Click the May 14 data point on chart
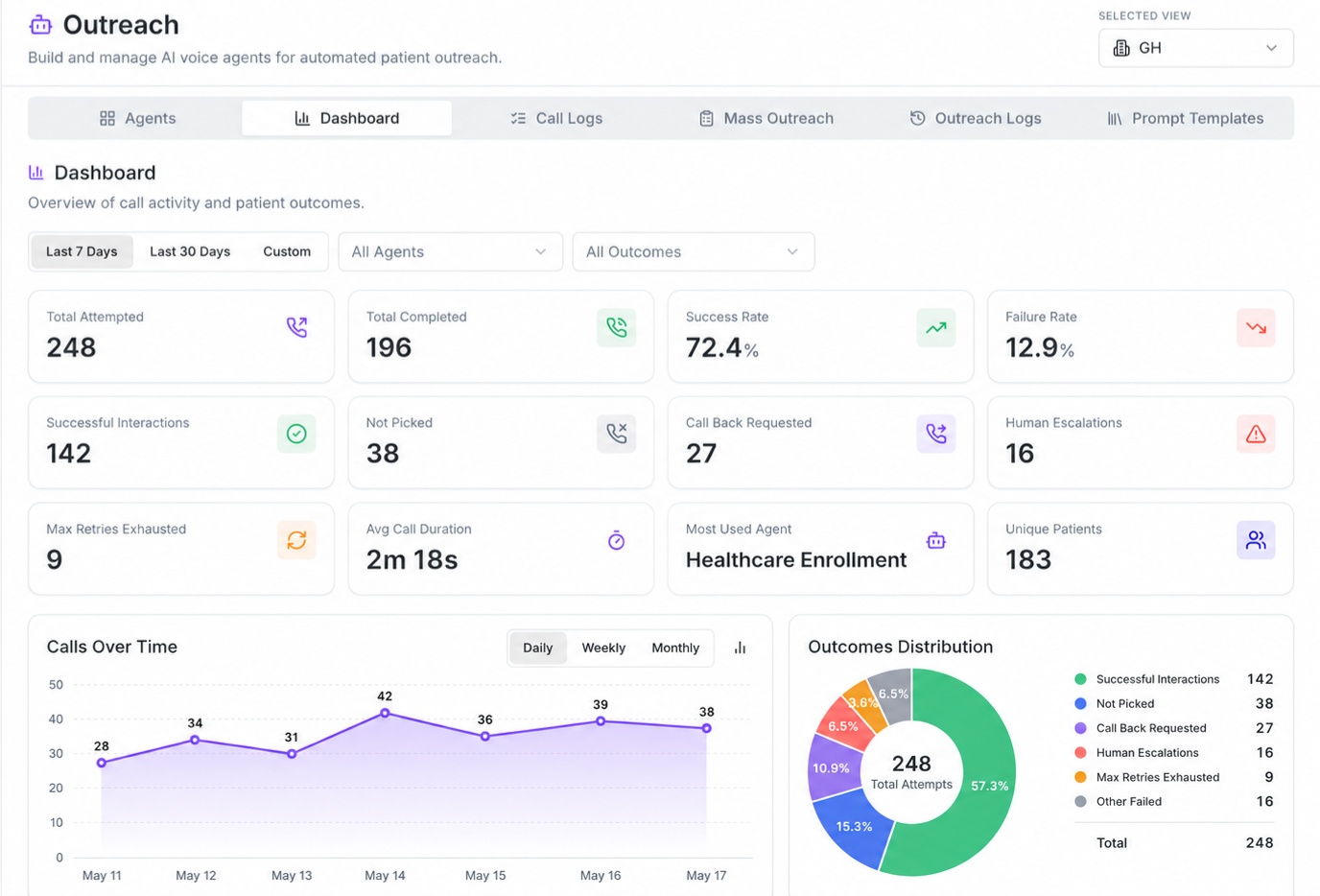Screen dimensions: 1320x896 (x=385, y=713)
